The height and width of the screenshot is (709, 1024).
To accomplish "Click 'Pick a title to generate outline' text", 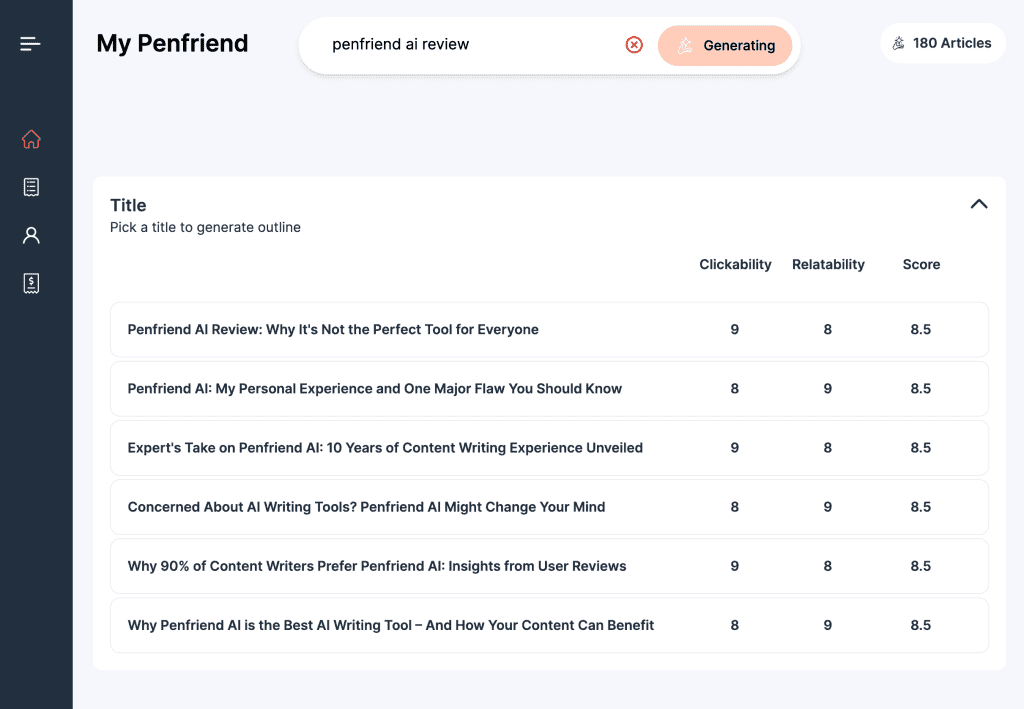I will pyautogui.click(x=205, y=227).
